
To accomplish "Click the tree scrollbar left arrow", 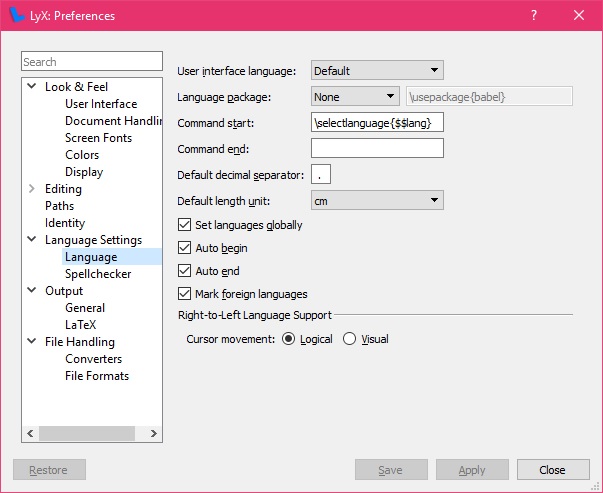I will 30,433.
